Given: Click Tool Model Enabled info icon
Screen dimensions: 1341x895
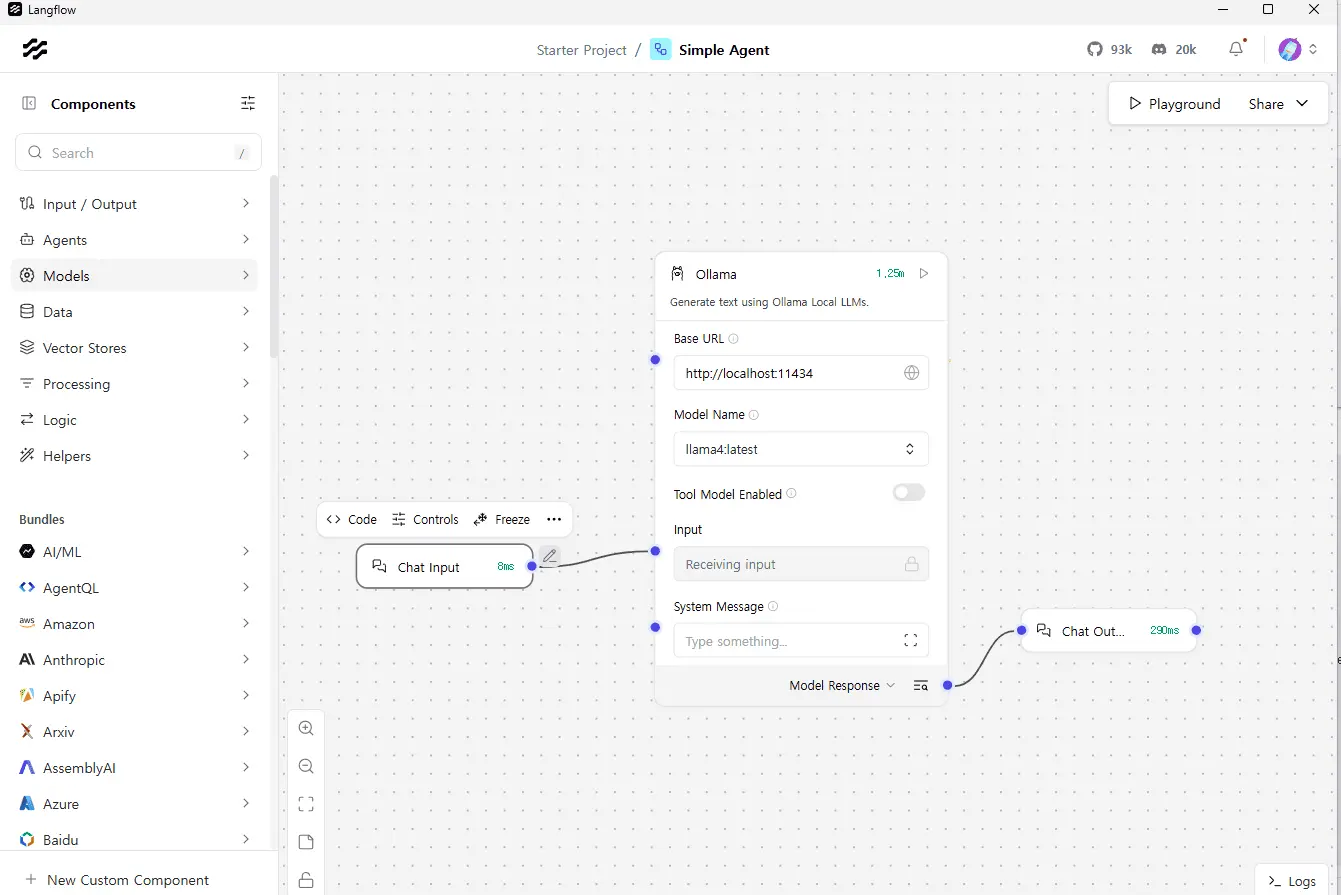Looking at the screenshot, I should click(x=791, y=494).
